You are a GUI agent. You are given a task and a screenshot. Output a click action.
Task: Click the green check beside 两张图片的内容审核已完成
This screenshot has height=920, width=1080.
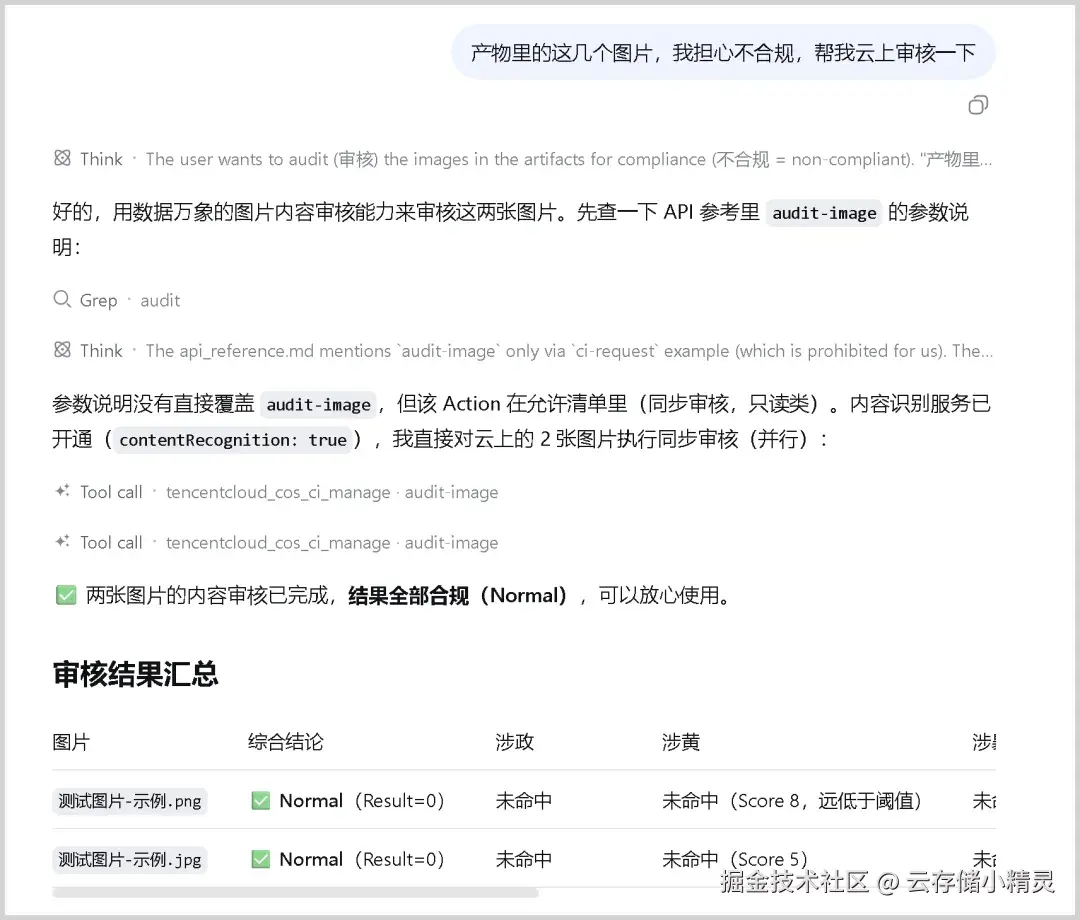(x=66, y=595)
